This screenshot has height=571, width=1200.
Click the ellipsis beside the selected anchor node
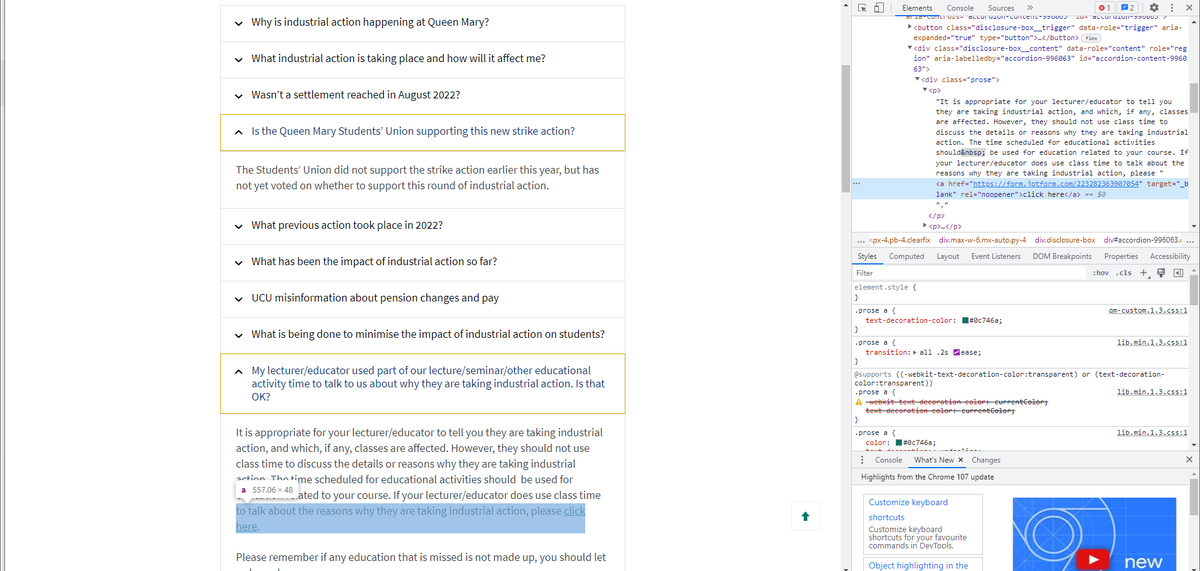coord(857,184)
